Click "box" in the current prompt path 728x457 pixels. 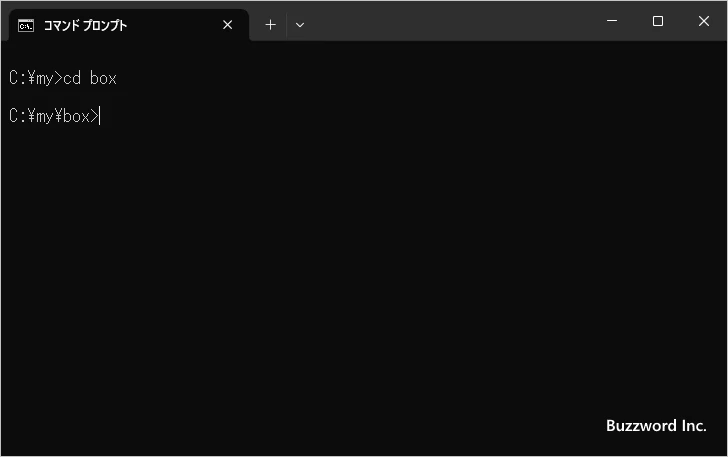click(x=76, y=116)
